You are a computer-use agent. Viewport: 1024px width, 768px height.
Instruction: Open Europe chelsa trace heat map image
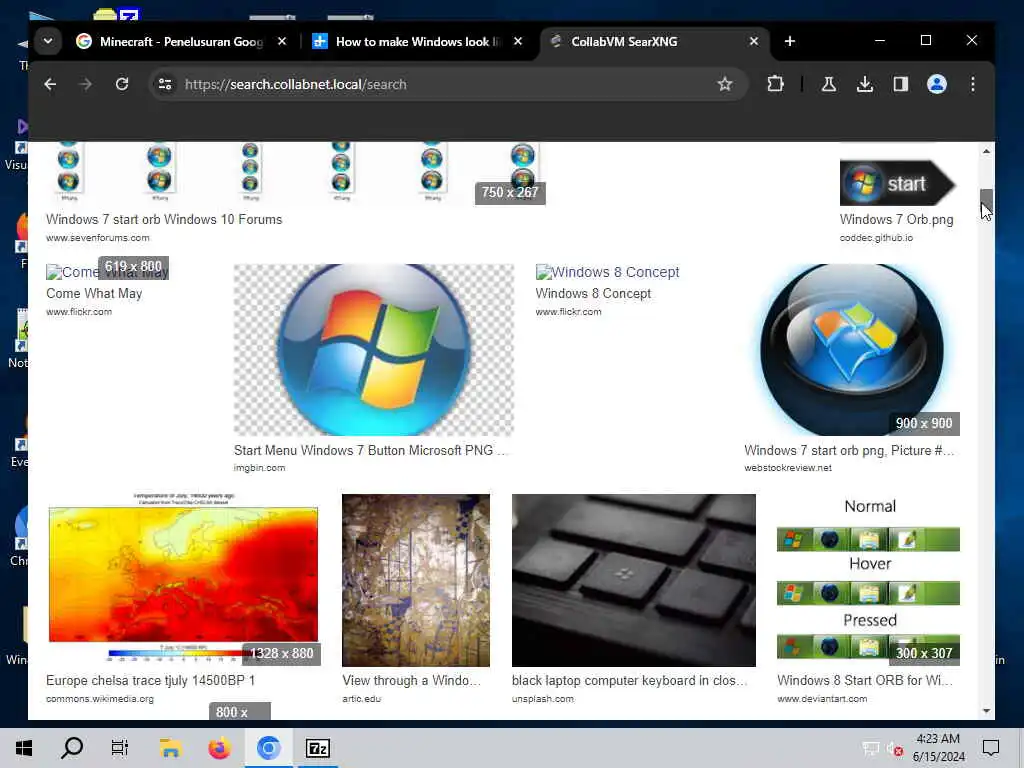(x=184, y=580)
